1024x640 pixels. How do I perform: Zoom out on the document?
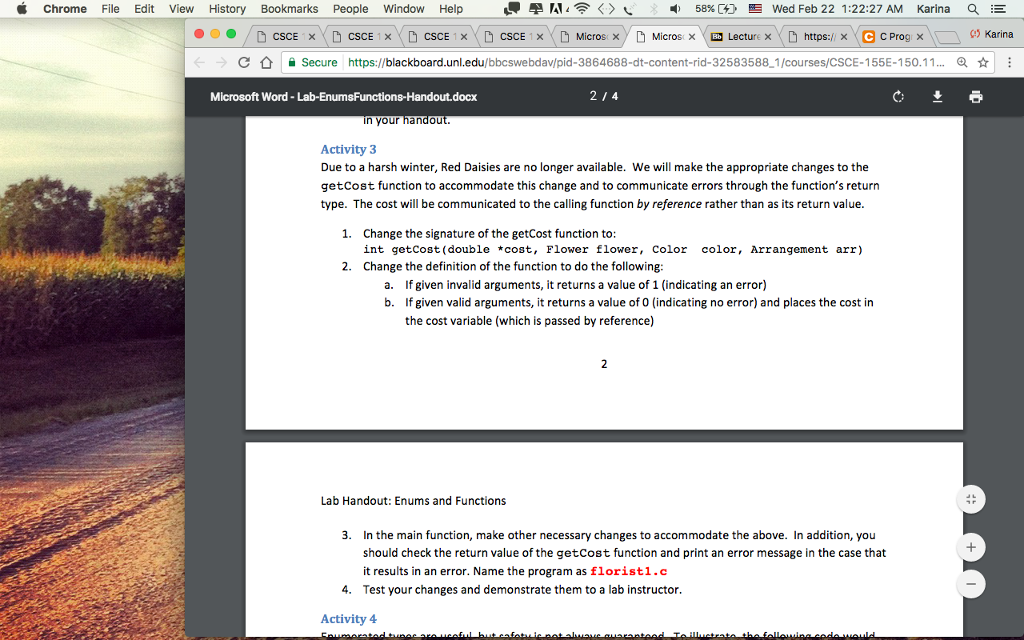pos(970,584)
